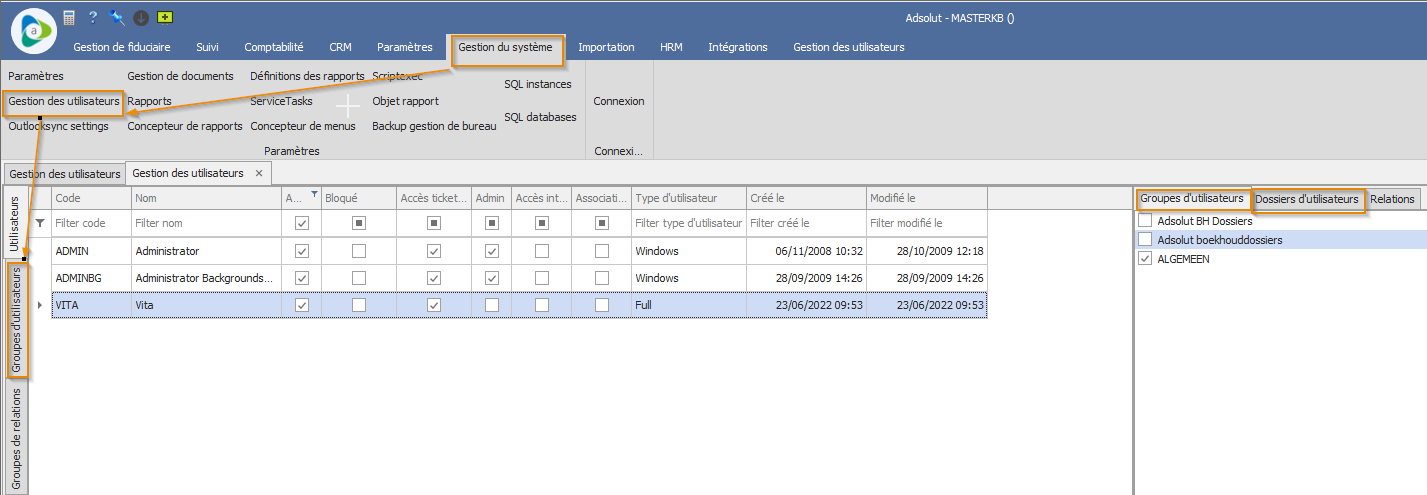Open the Importation ribbon tab
This screenshot has width=1427, height=495.
click(606, 47)
